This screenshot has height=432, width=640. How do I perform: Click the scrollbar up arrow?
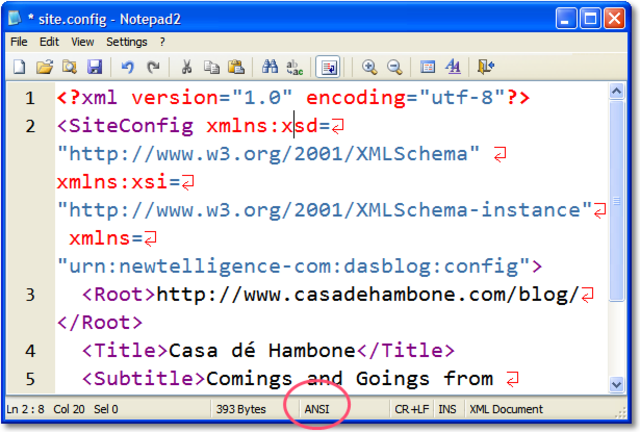click(x=616, y=91)
